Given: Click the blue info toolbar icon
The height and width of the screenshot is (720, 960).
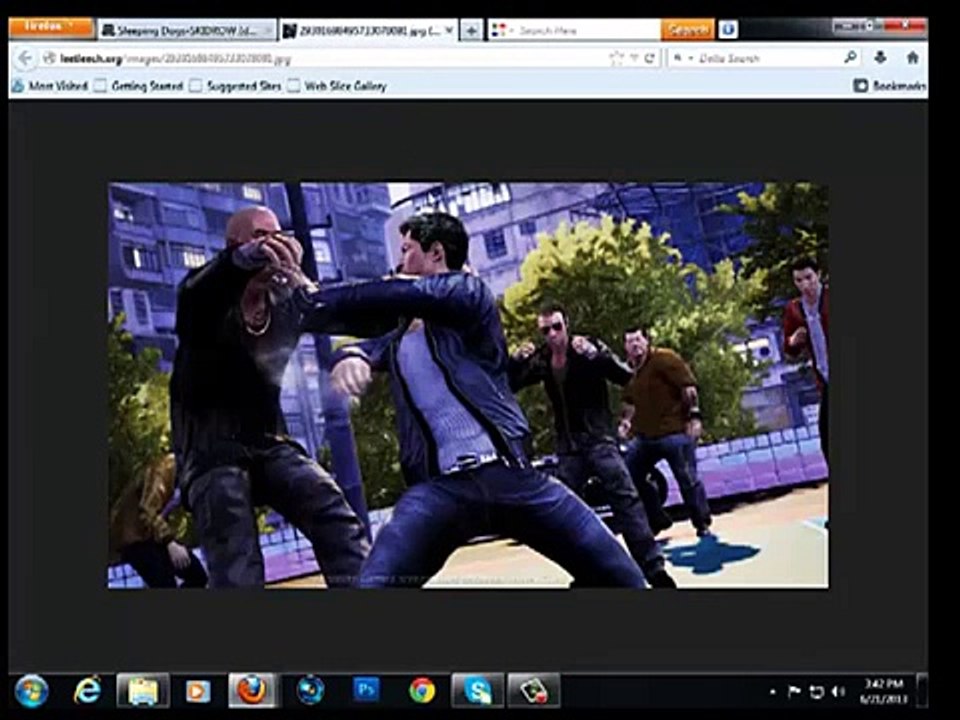Looking at the screenshot, I should pos(727,29).
